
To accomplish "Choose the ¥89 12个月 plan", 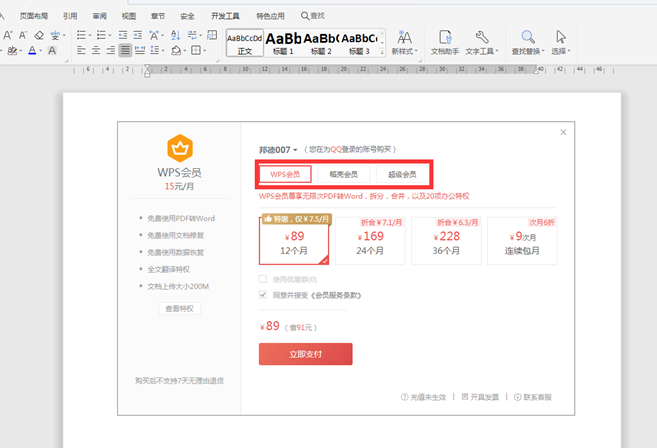I will coord(294,241).
